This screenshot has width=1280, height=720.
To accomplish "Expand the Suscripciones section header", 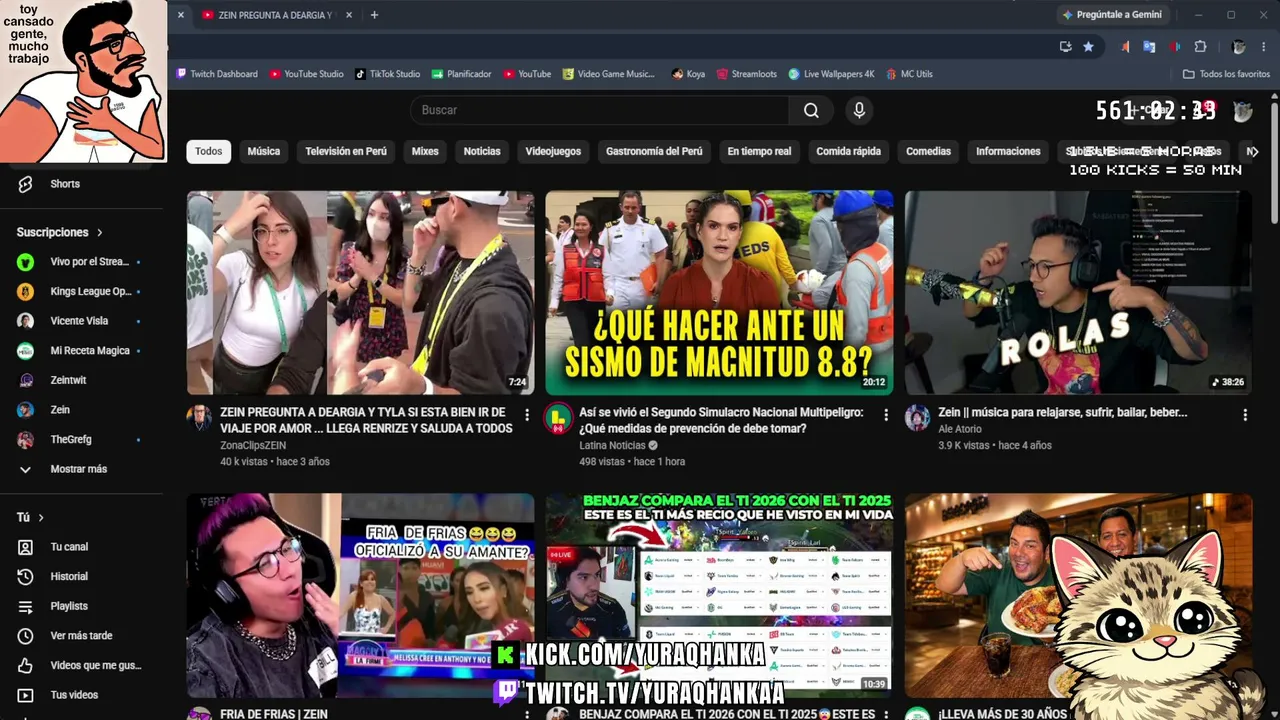I will point(60,232).
